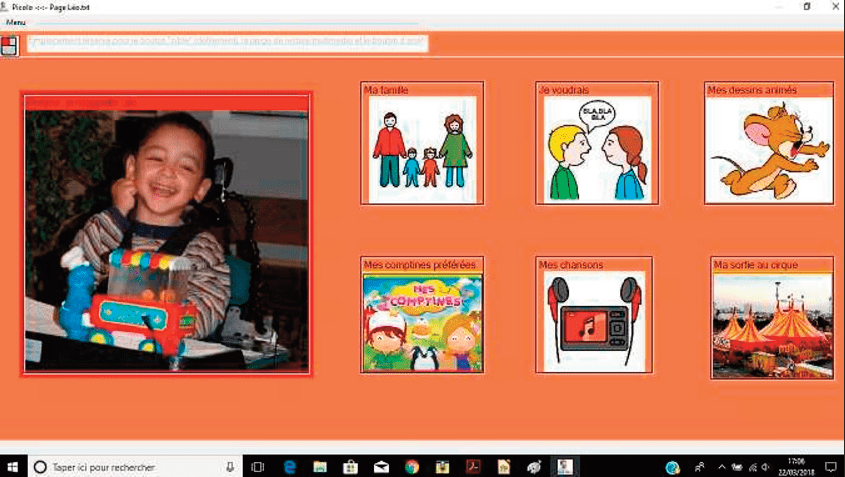Image resolution: width=845 pixels, height=477 pixels.
Task: Open the notification center icon
Action: [830, 466]
